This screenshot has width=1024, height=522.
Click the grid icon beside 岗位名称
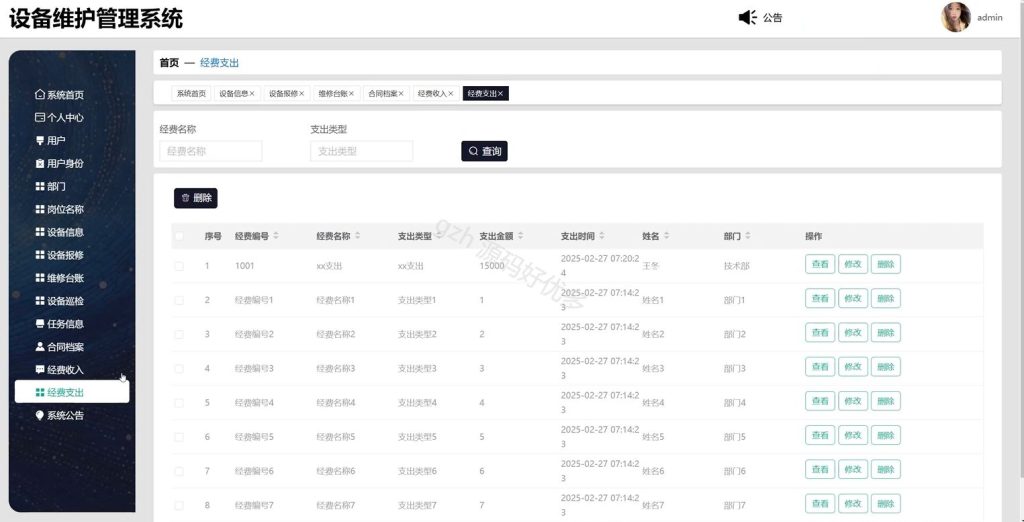[x=40, y=209]
